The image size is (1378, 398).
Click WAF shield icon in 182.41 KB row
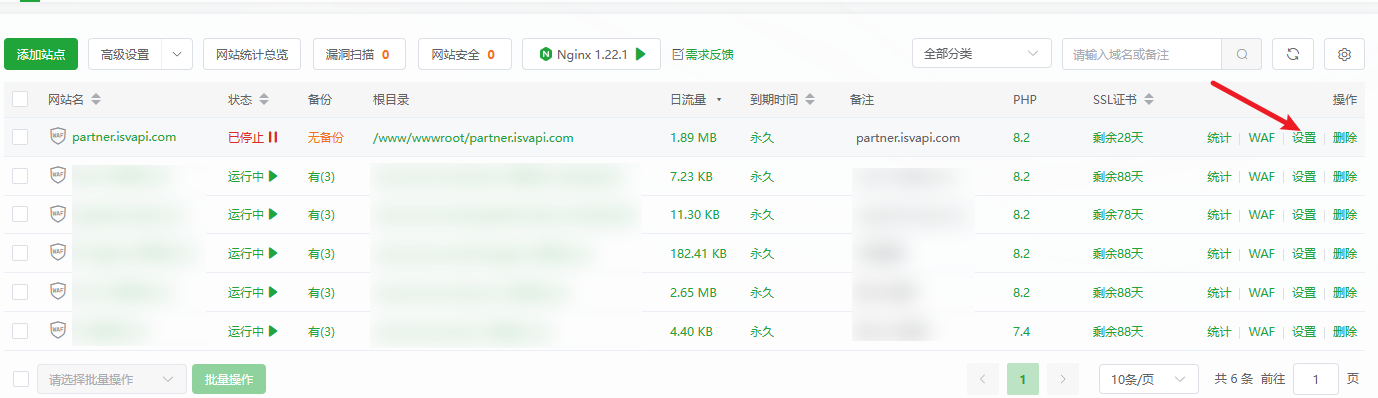pyautogui.click(x=58, y=253)
